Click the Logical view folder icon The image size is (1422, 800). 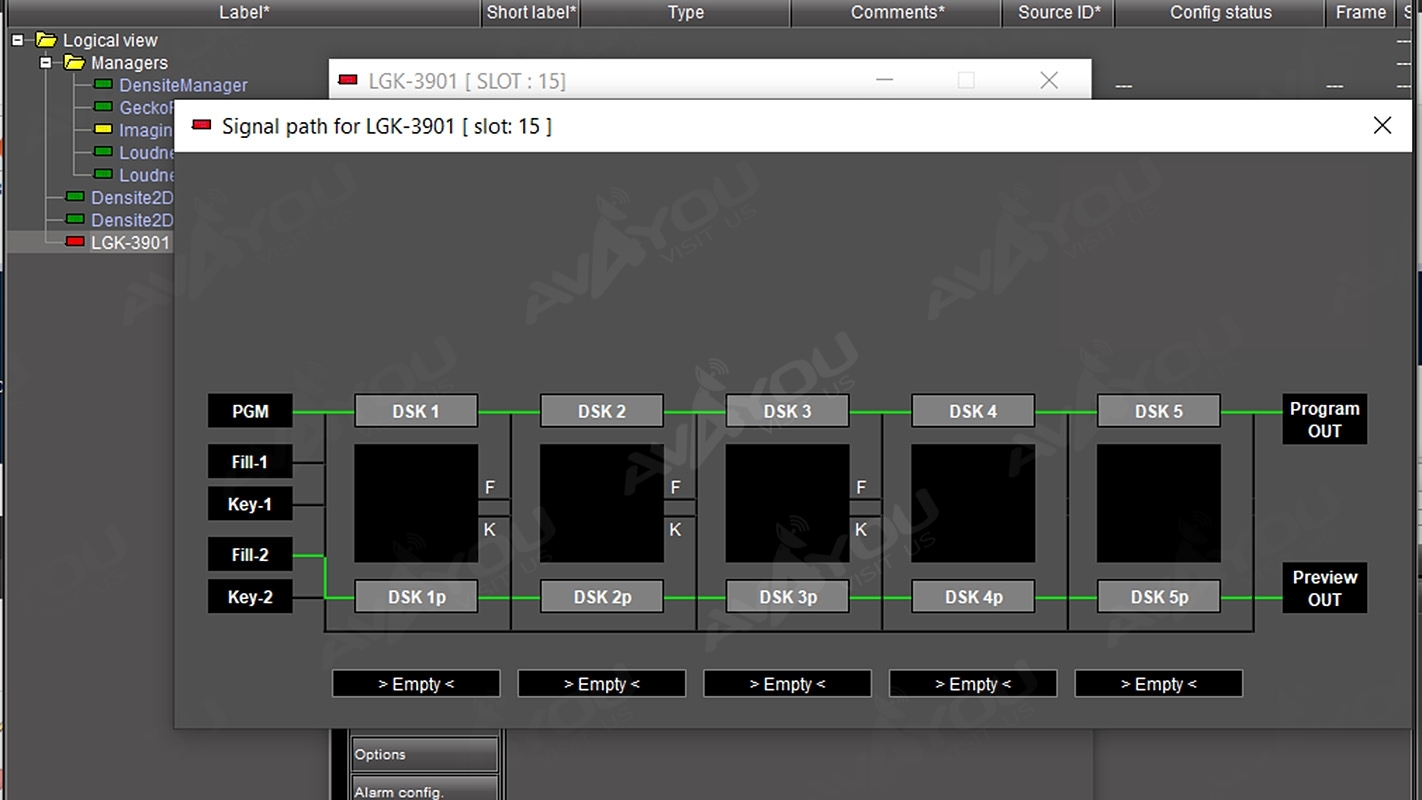[46, 40]
